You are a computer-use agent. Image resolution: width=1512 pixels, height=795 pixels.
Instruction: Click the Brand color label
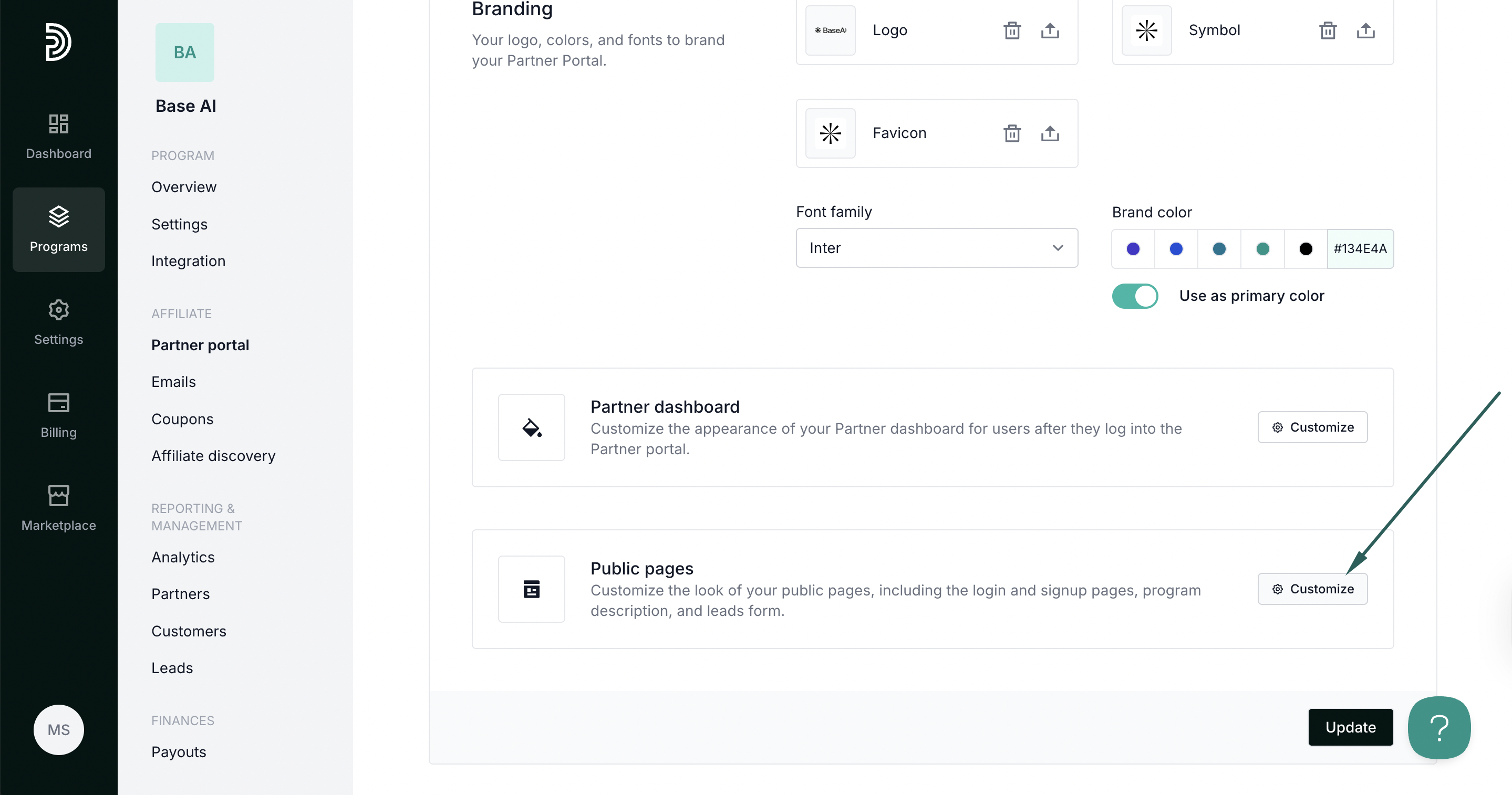1151,212
